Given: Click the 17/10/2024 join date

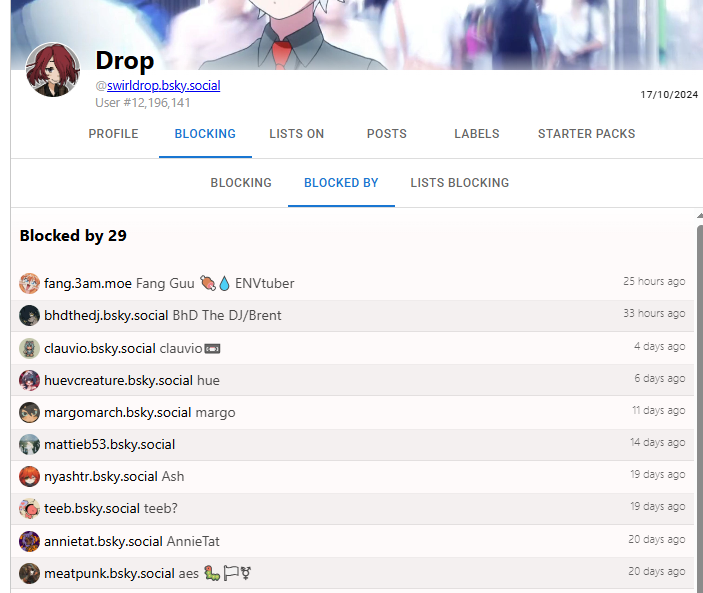Looking at the screenshot, I should tap(669, 95).
